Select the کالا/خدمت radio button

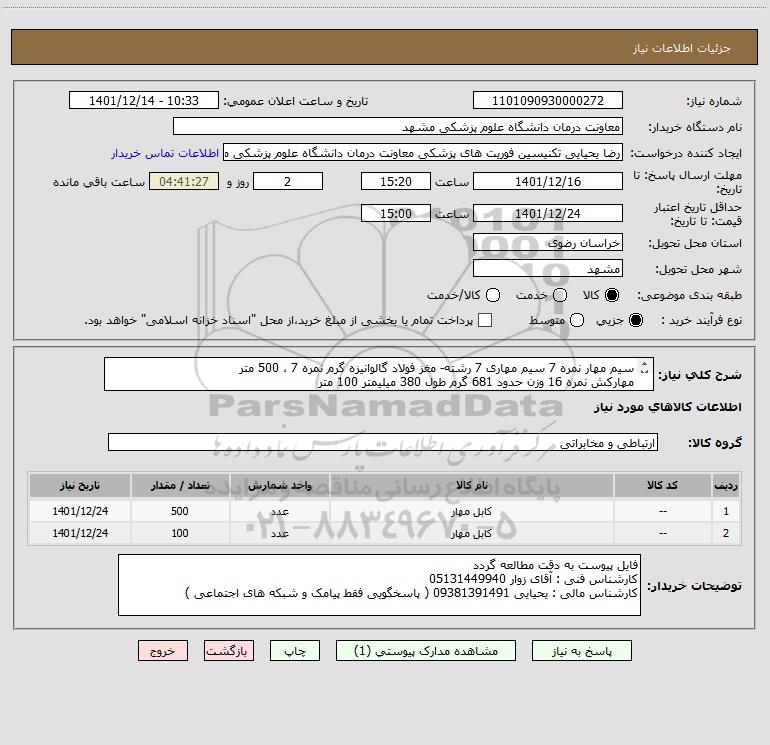493,295
